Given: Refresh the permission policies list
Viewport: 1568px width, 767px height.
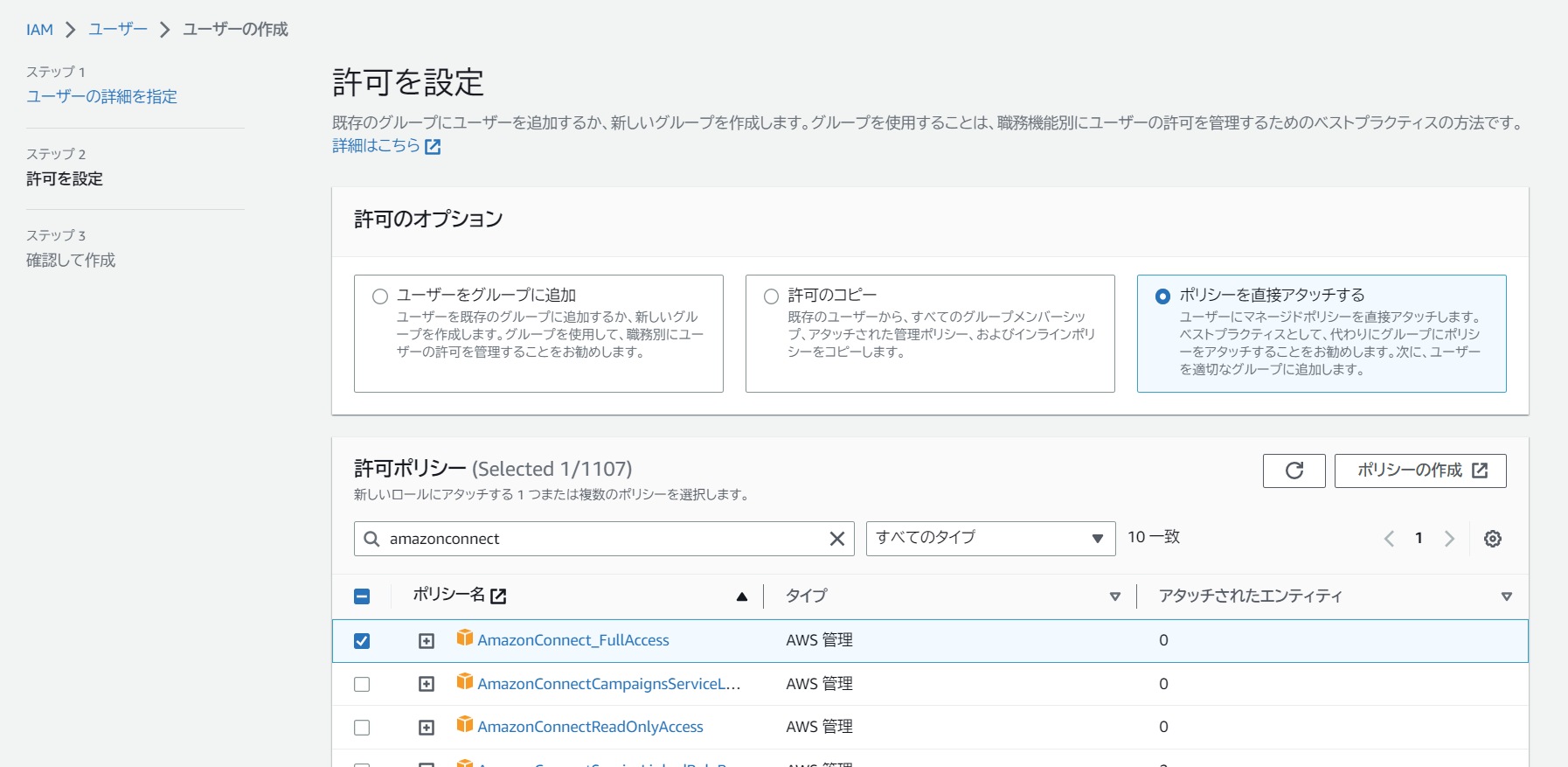Looking at the screenshot, I should pos(1294,471).
